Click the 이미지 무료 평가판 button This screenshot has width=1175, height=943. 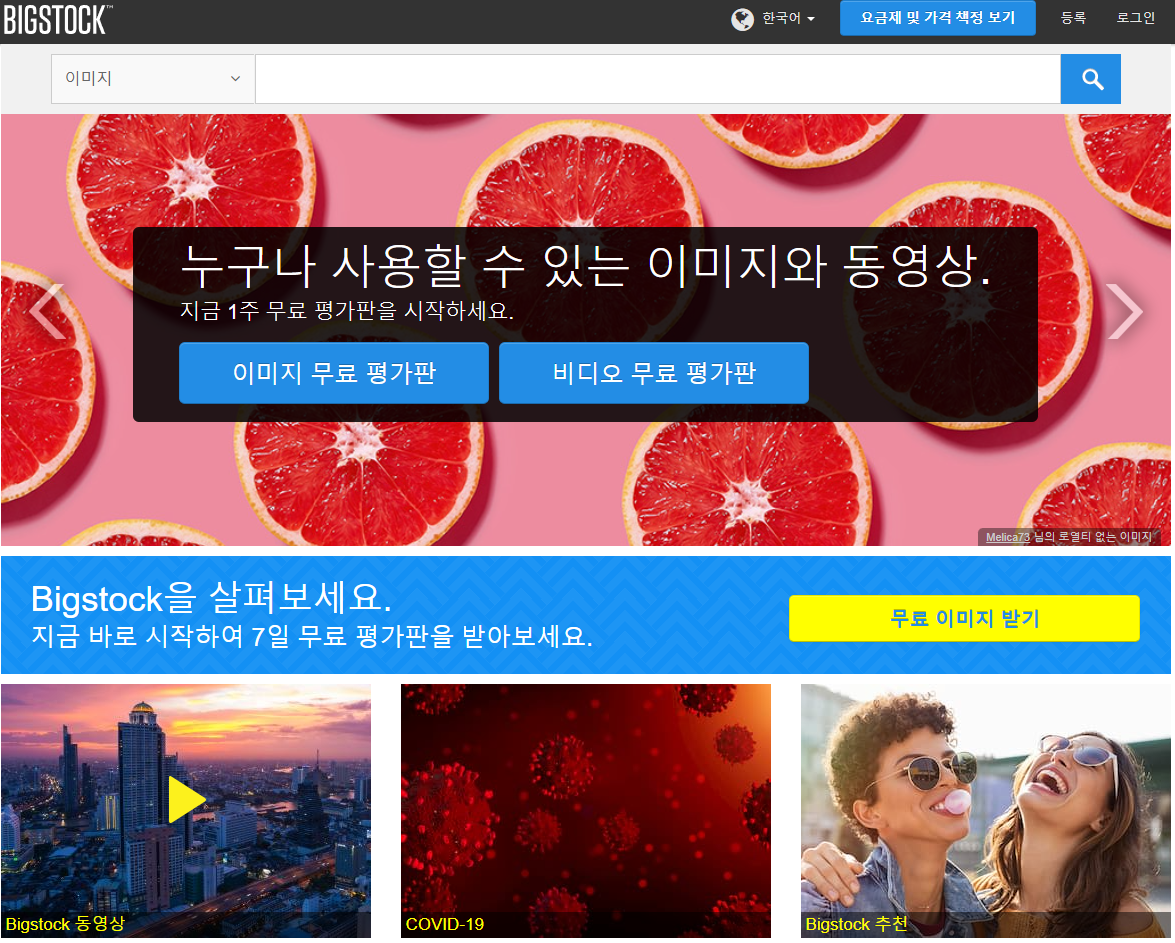[x=333, y=373]
